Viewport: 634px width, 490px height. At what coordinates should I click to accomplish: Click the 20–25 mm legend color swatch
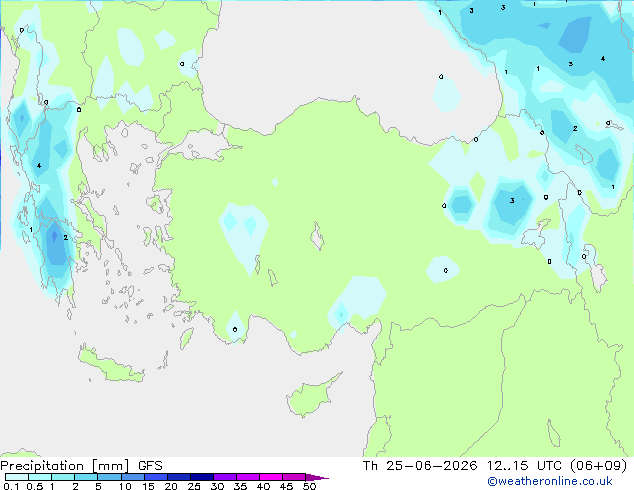click(x=179, y=477)
